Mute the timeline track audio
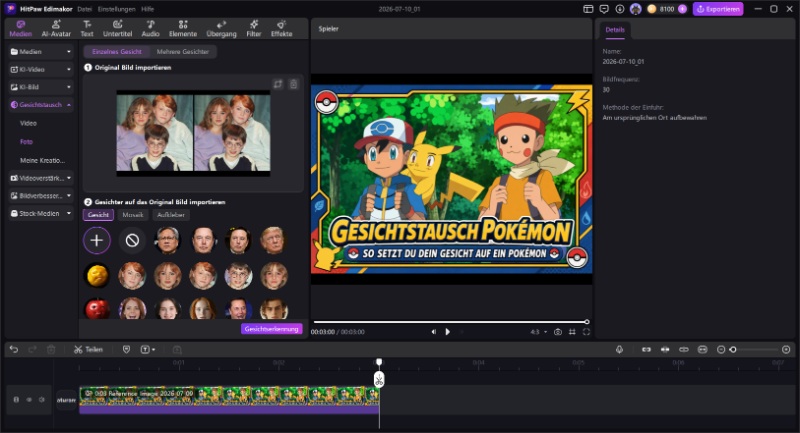This screenshot has height=433, width=800. click(x=42, y=400)
